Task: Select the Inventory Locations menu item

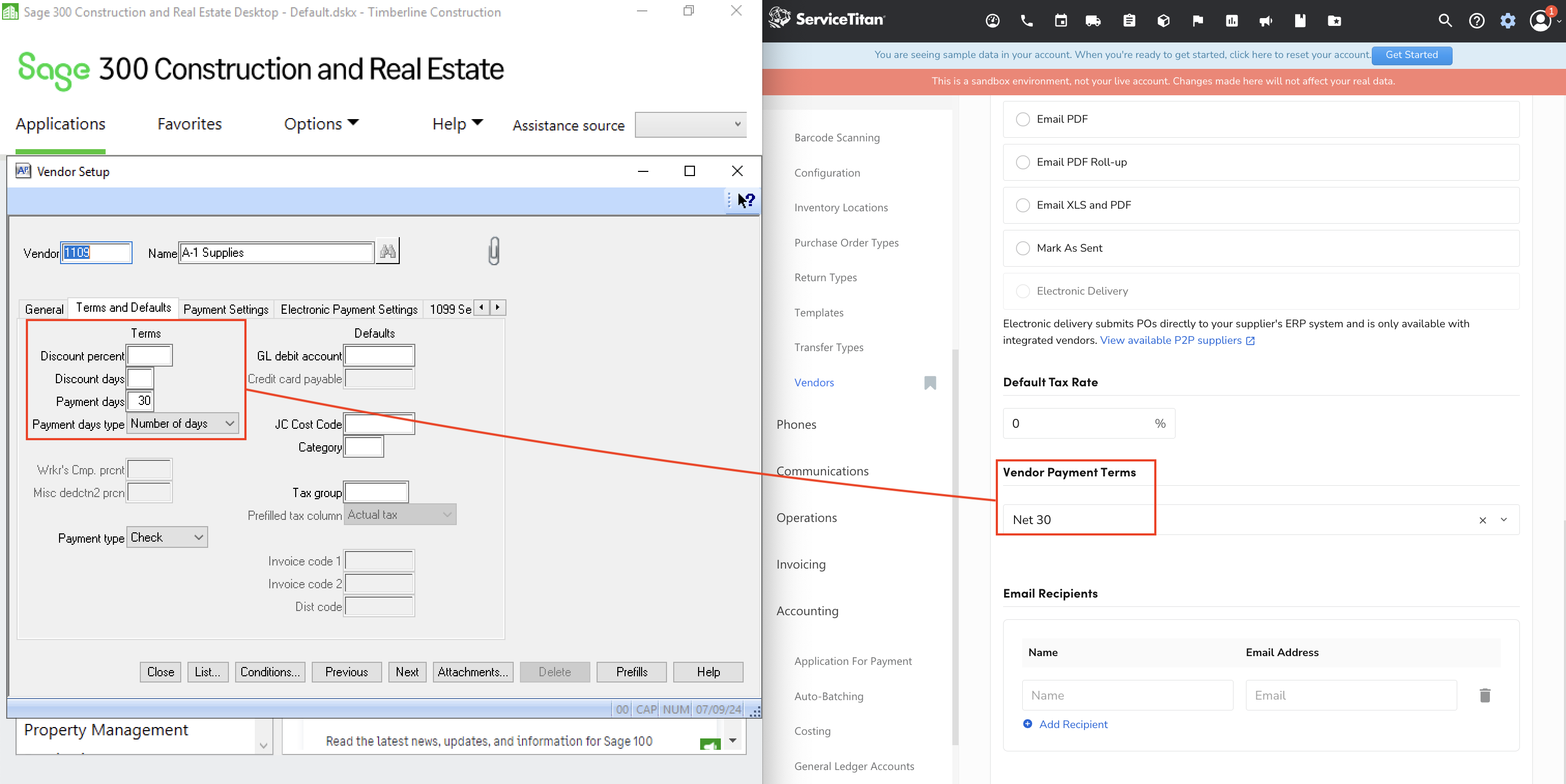Action: point(840,207)
